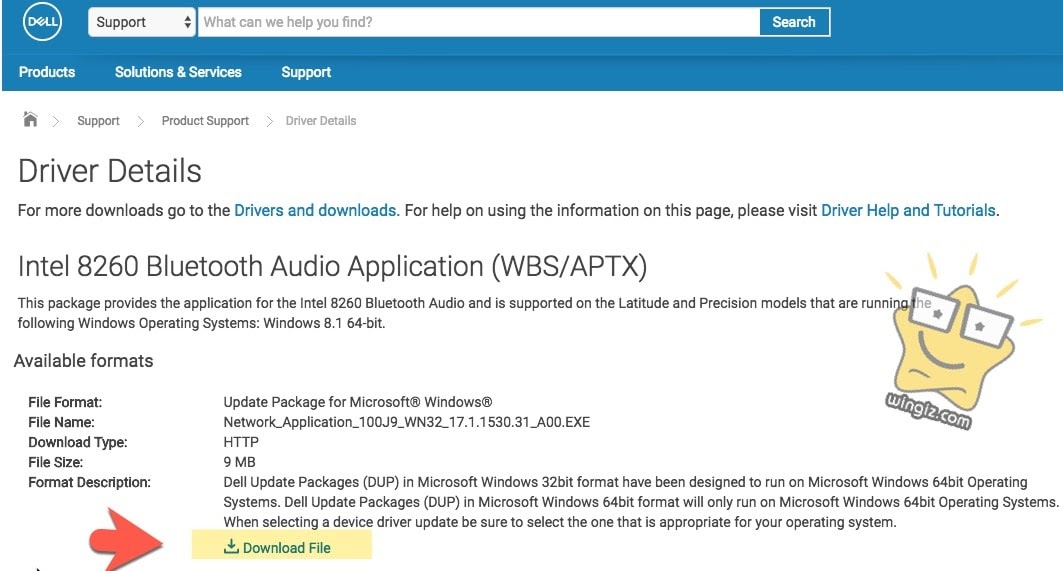The image size is (1063, 571).
Task: Select the file name Network_Application_100J9_WN32_17.1.1530.31_A00.EXE
Action: pos(407,422)
